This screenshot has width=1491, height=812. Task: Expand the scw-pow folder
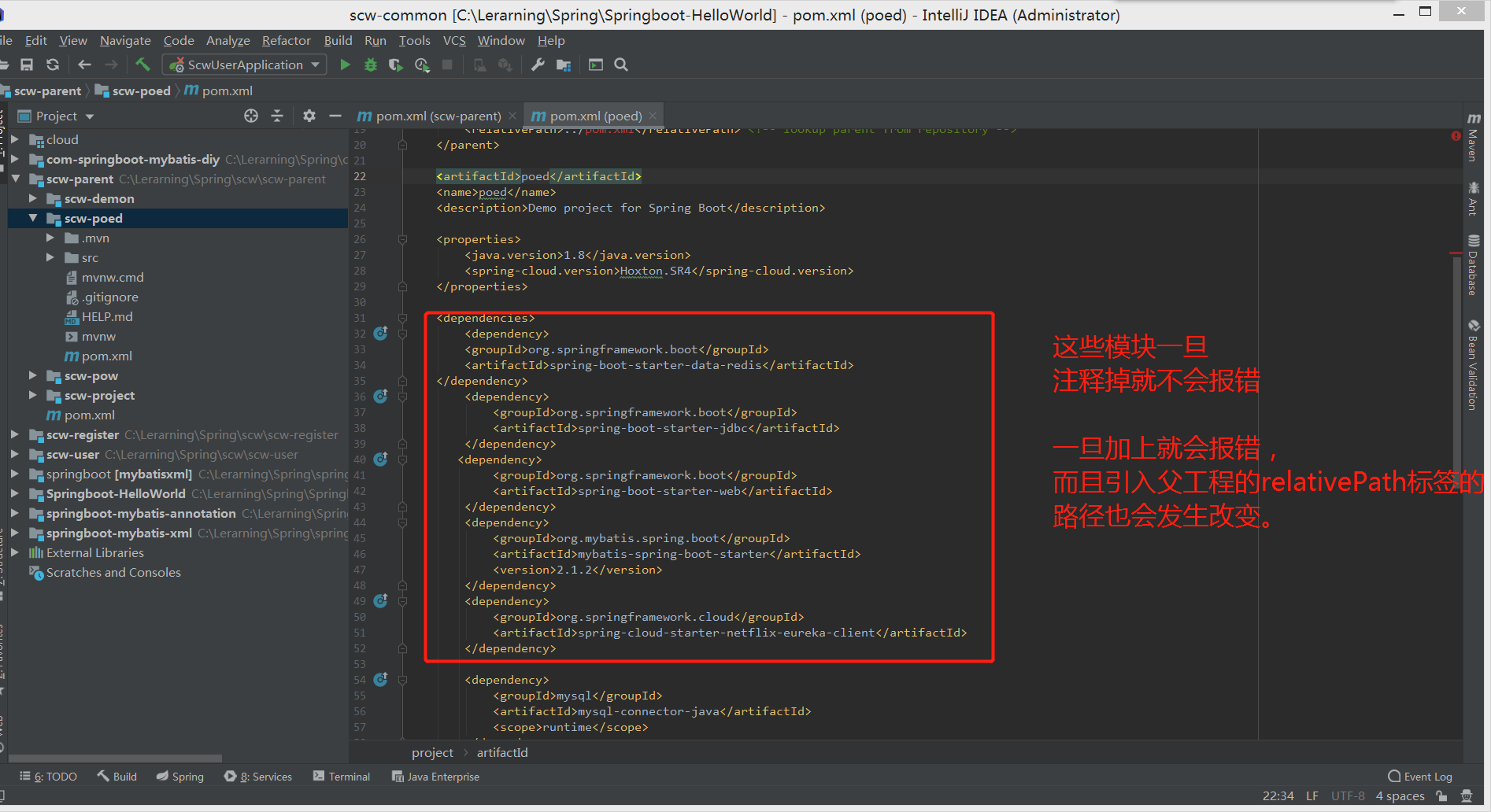point(32,375)
